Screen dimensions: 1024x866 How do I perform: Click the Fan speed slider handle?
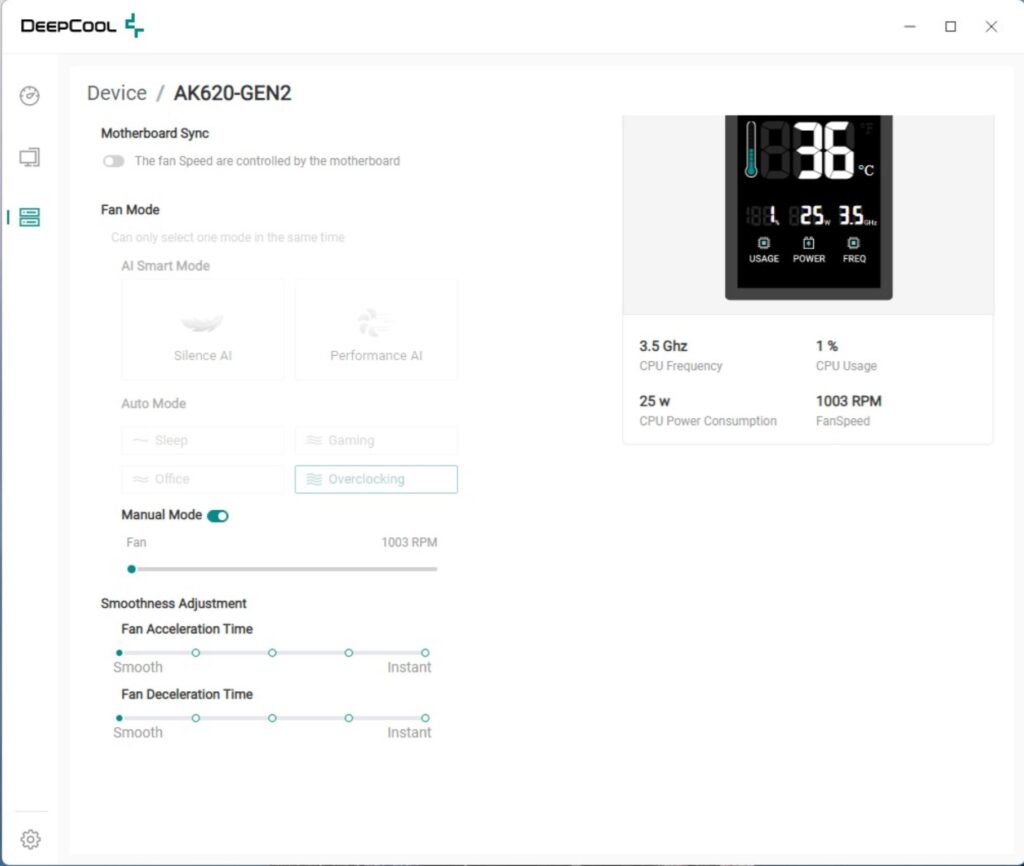131,569
